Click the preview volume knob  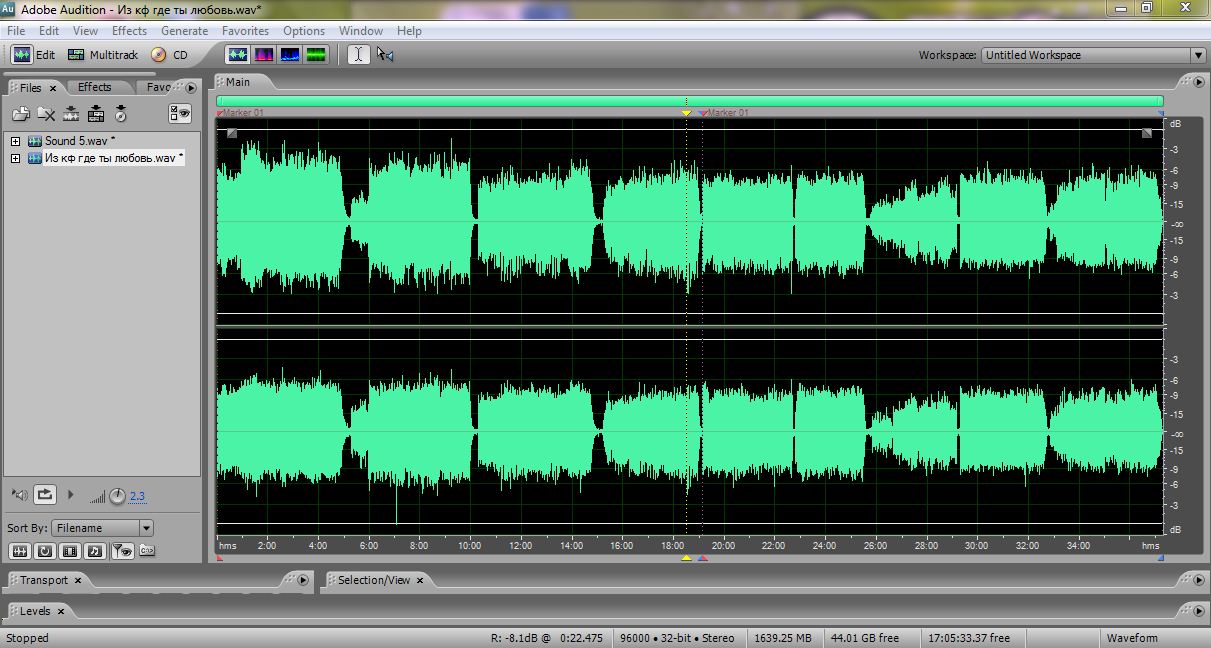click(117, 495)
